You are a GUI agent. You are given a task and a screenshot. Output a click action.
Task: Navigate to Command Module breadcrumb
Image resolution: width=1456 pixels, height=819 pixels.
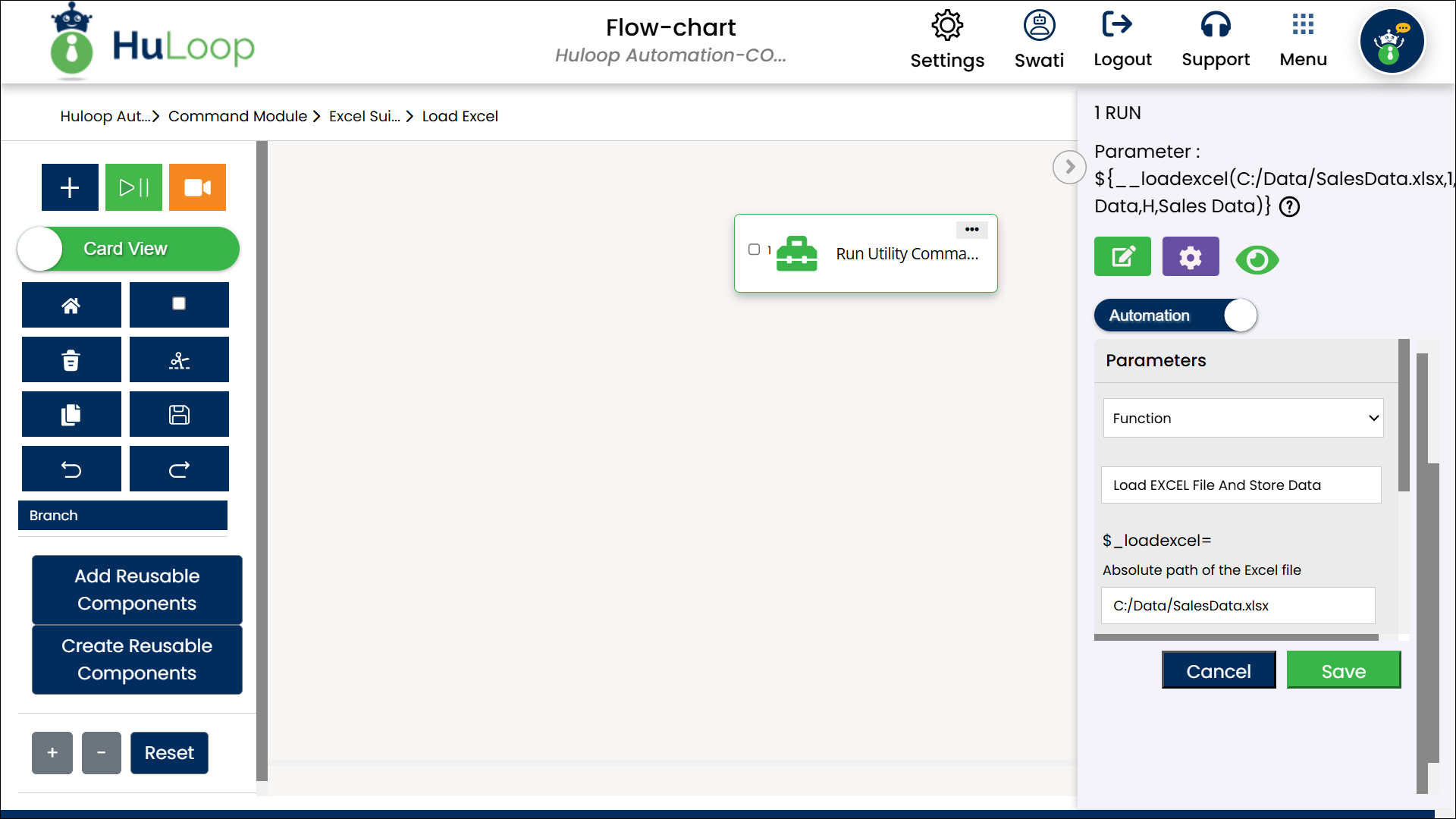pyautogui.click(x=237, y=116)
